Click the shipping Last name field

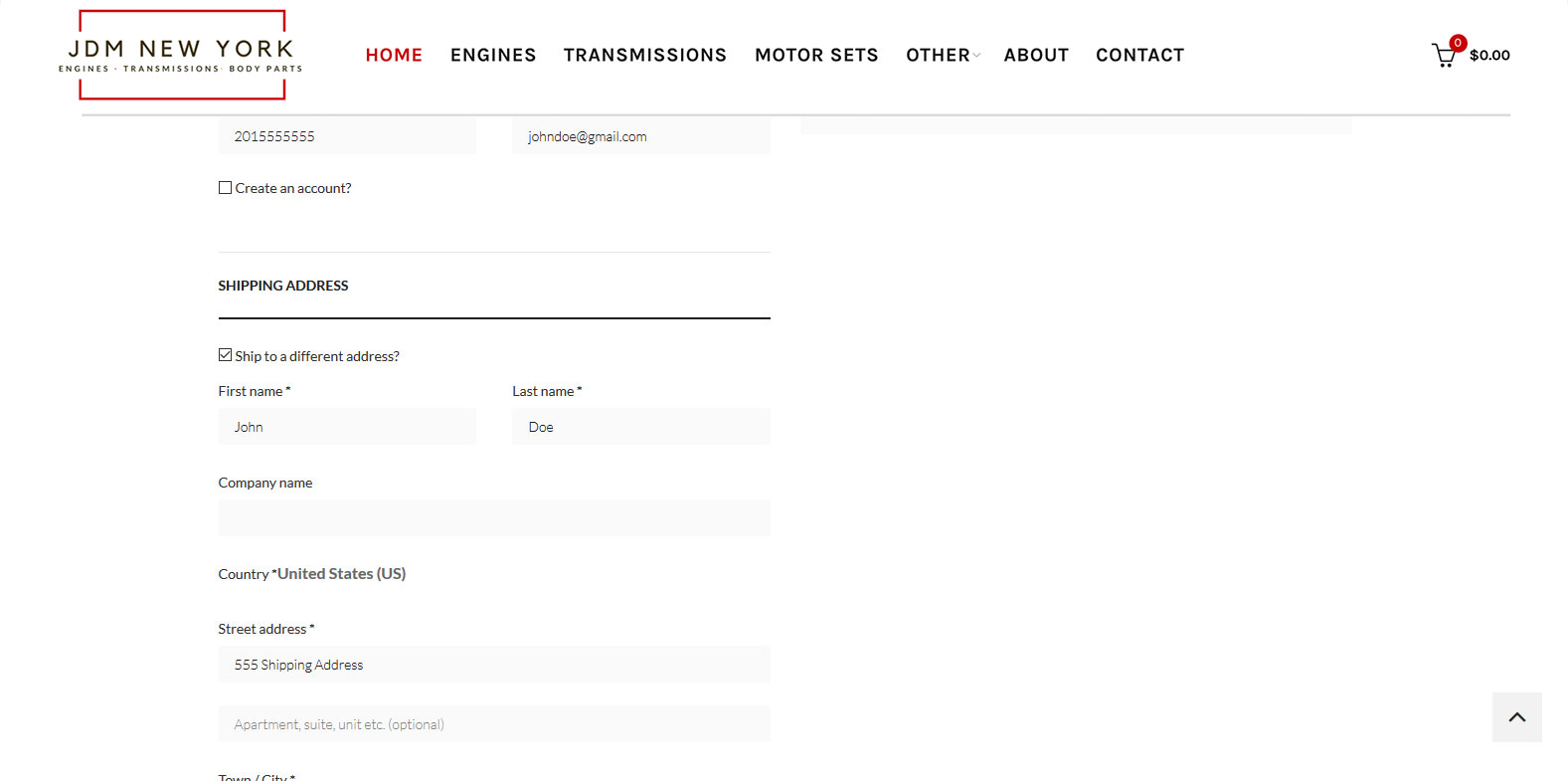[x=641, y=427]
